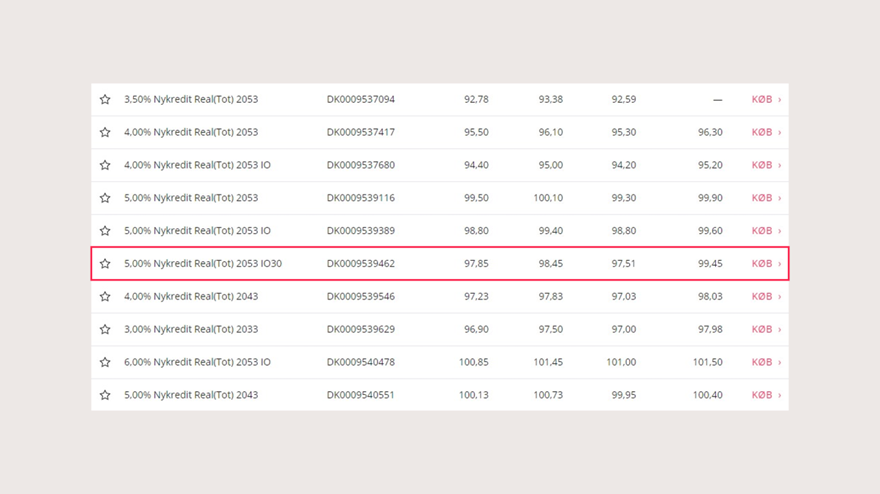The height and width of the screenshot is (494, 880).
Task: Select bond name in DK0009539116 row
Action: point(191,198)
